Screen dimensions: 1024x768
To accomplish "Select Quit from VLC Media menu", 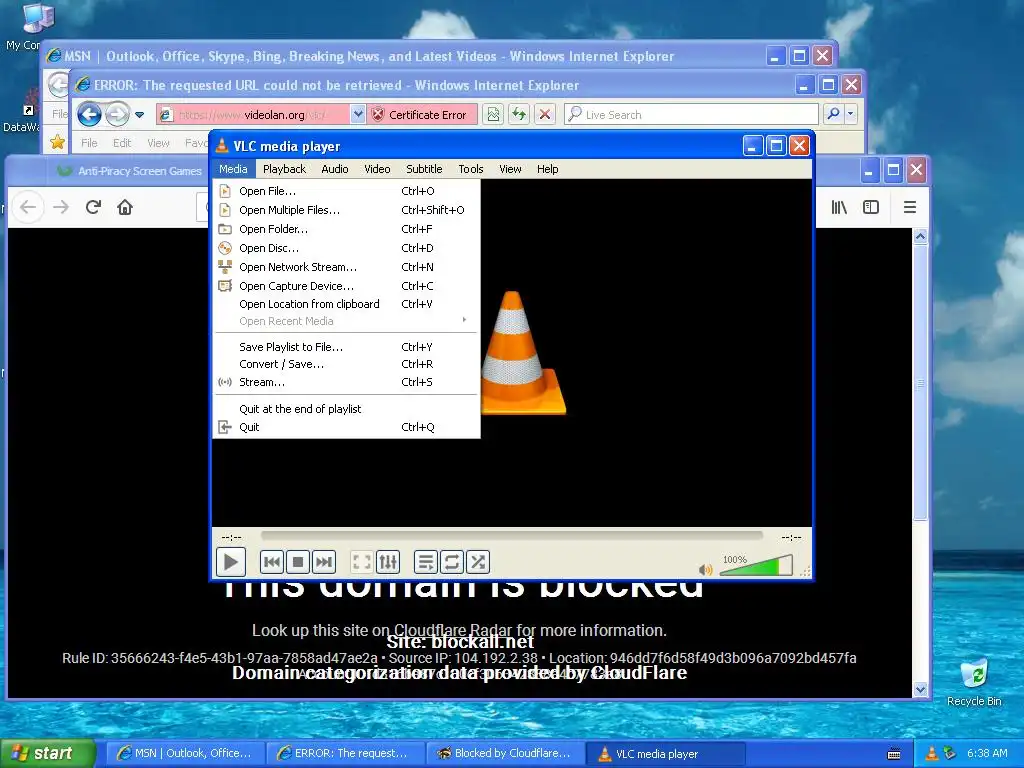I will coord(346,426).
